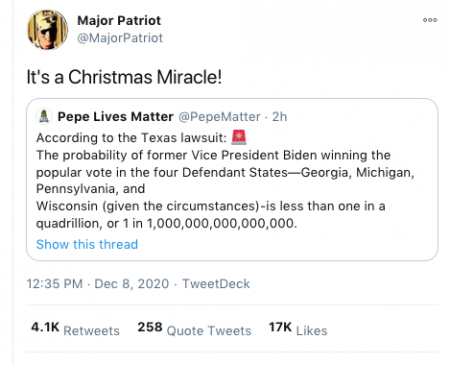The width and height of the screenshot is (450, 365).
Task: Click the 12:35 PM Dec 8, 2020 timestamp
Action: (x=98, y=284)
